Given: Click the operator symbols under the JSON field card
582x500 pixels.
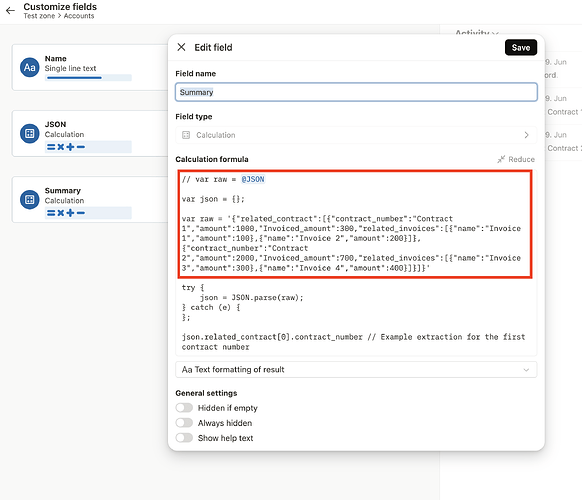Looking at the screenshot, I should click(x=66, y=147).
